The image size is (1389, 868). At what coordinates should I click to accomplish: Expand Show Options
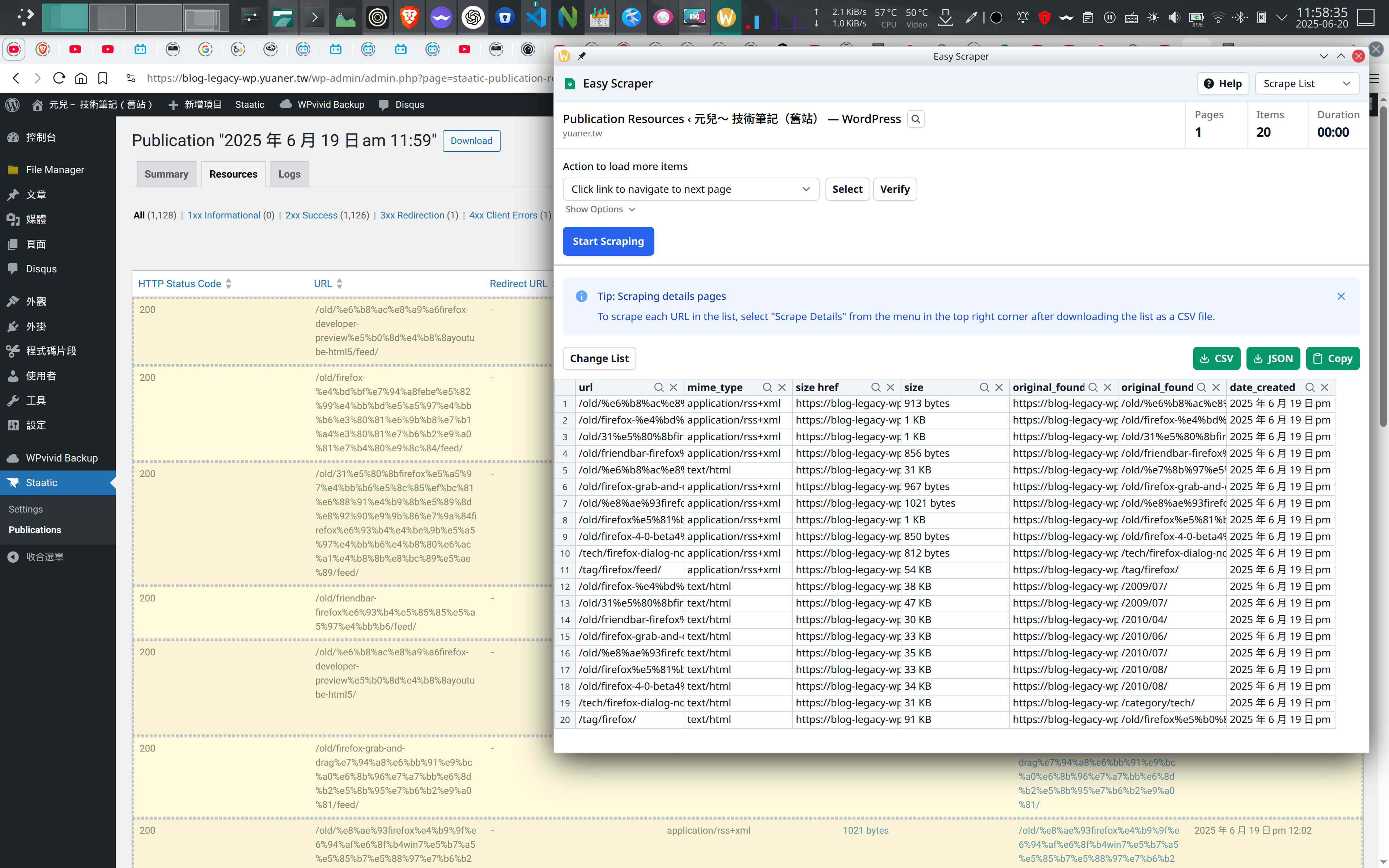(x=600, y=209)
